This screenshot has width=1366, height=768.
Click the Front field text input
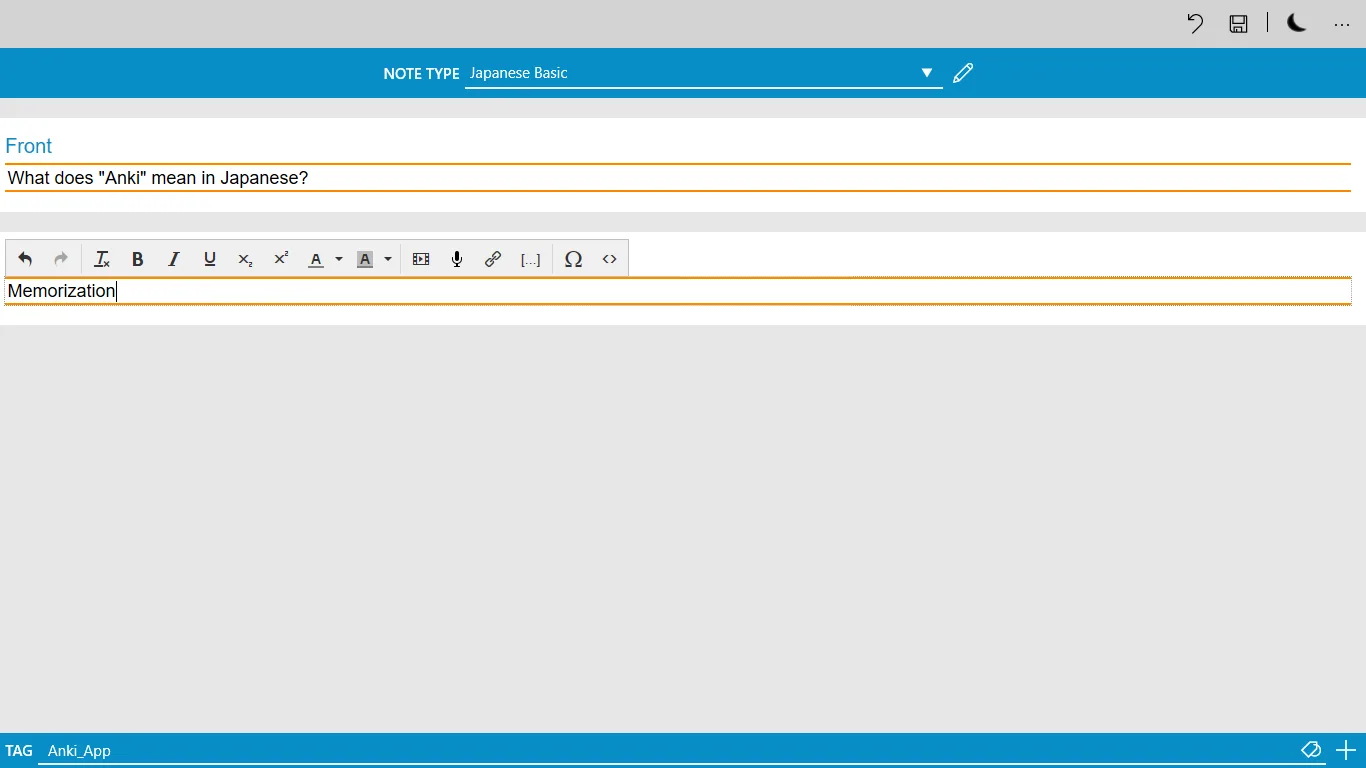click(x=678, y=178)
